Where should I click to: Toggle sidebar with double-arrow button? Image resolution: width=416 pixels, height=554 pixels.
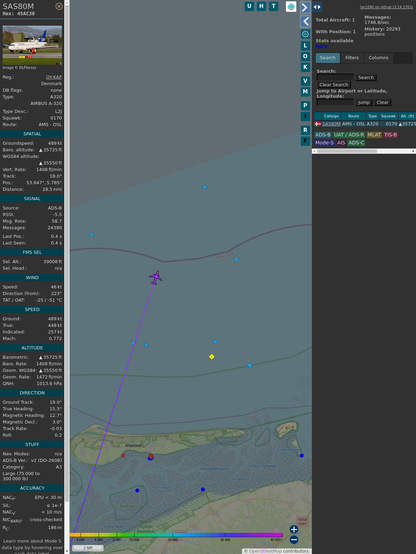click(x=317, y=7)
